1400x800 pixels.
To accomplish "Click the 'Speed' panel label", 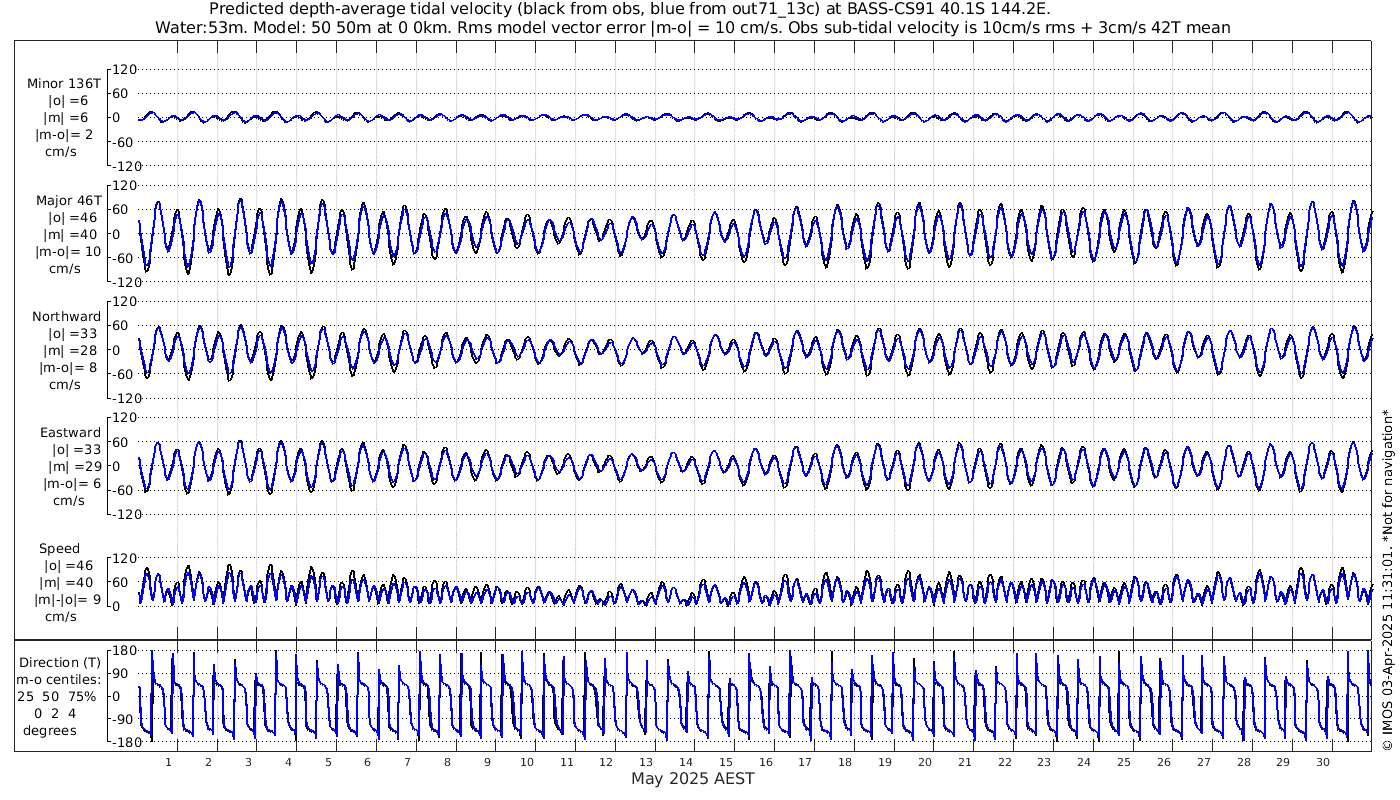I will 59,549.
